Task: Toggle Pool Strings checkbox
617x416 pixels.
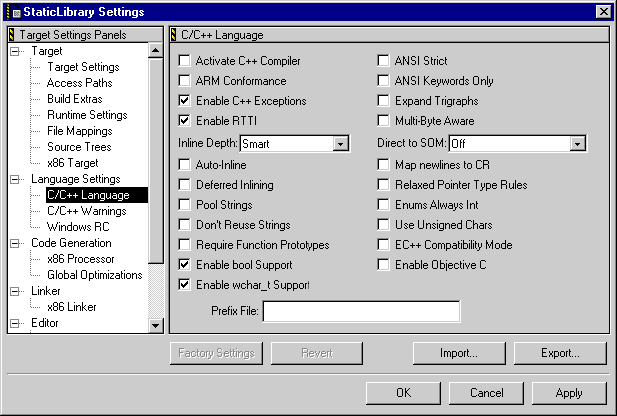Action: (184, 205)
